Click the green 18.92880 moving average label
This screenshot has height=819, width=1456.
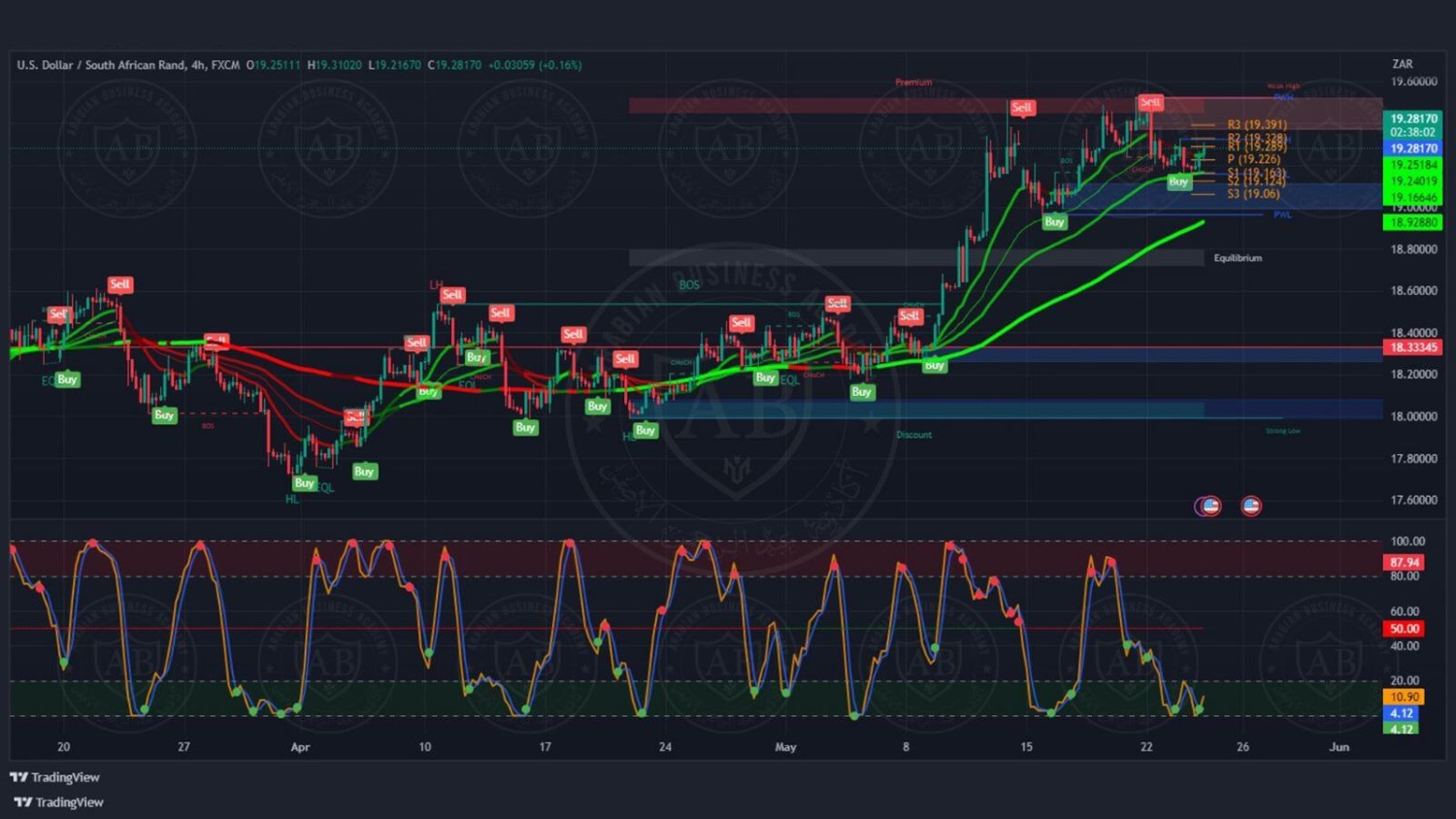1412,222
